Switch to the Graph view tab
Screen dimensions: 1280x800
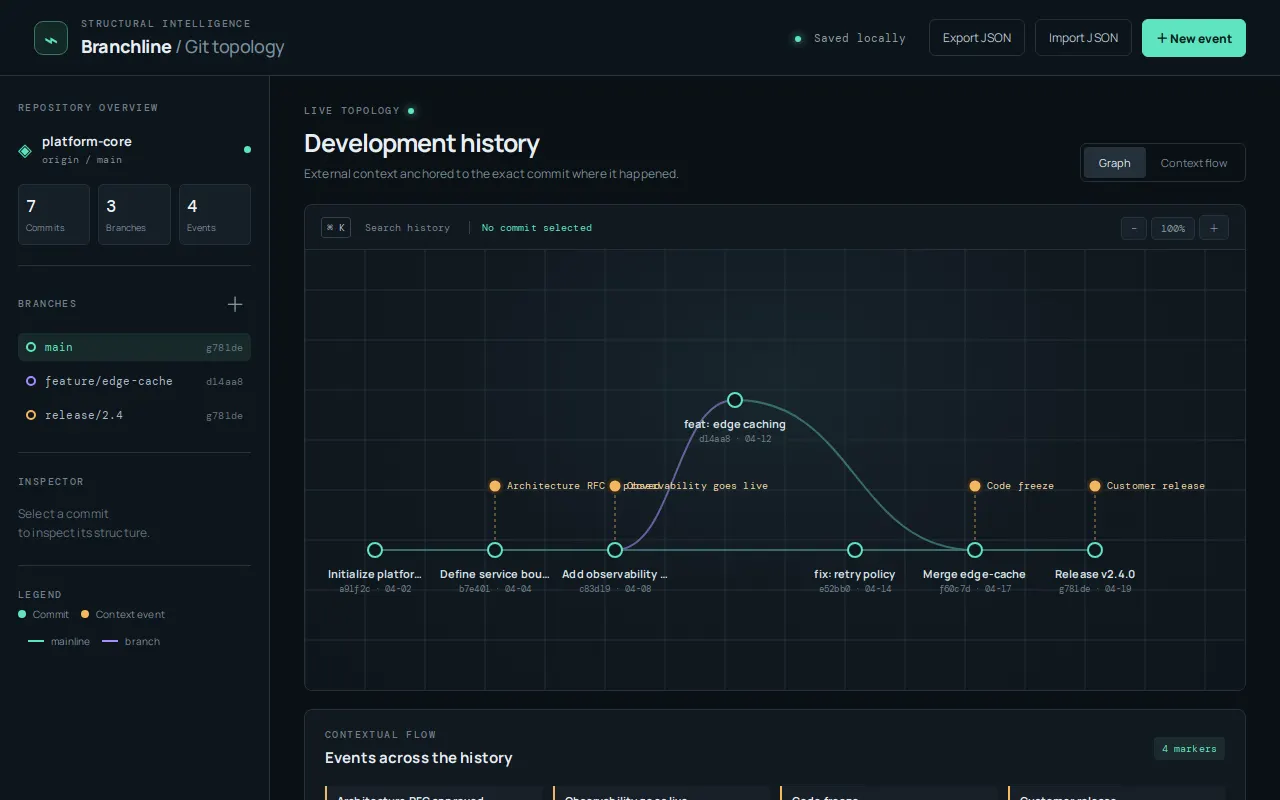1115,163
